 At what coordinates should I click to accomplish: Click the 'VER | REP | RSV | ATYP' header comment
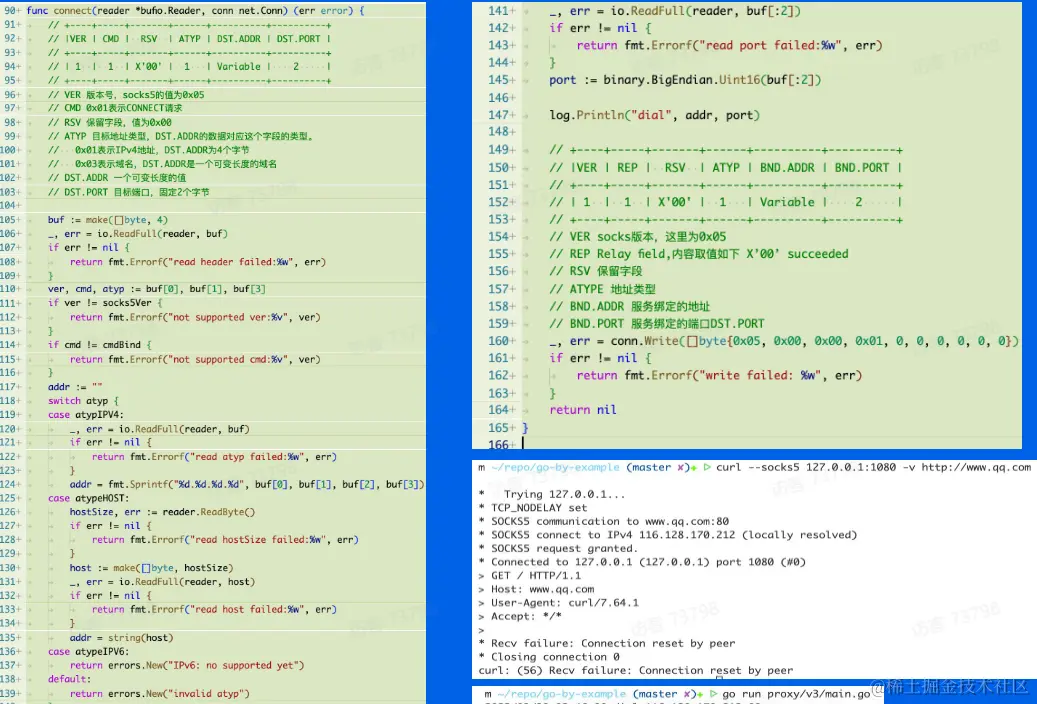tap(726, 167)
